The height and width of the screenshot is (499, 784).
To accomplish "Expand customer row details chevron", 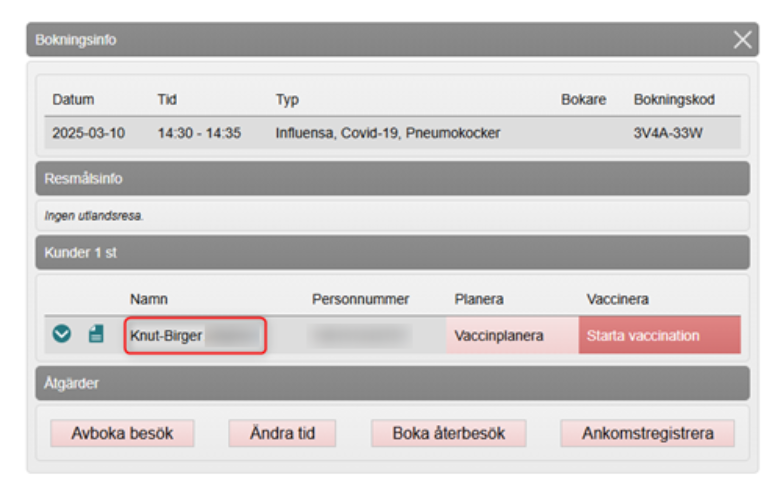I will coord(62,335).
